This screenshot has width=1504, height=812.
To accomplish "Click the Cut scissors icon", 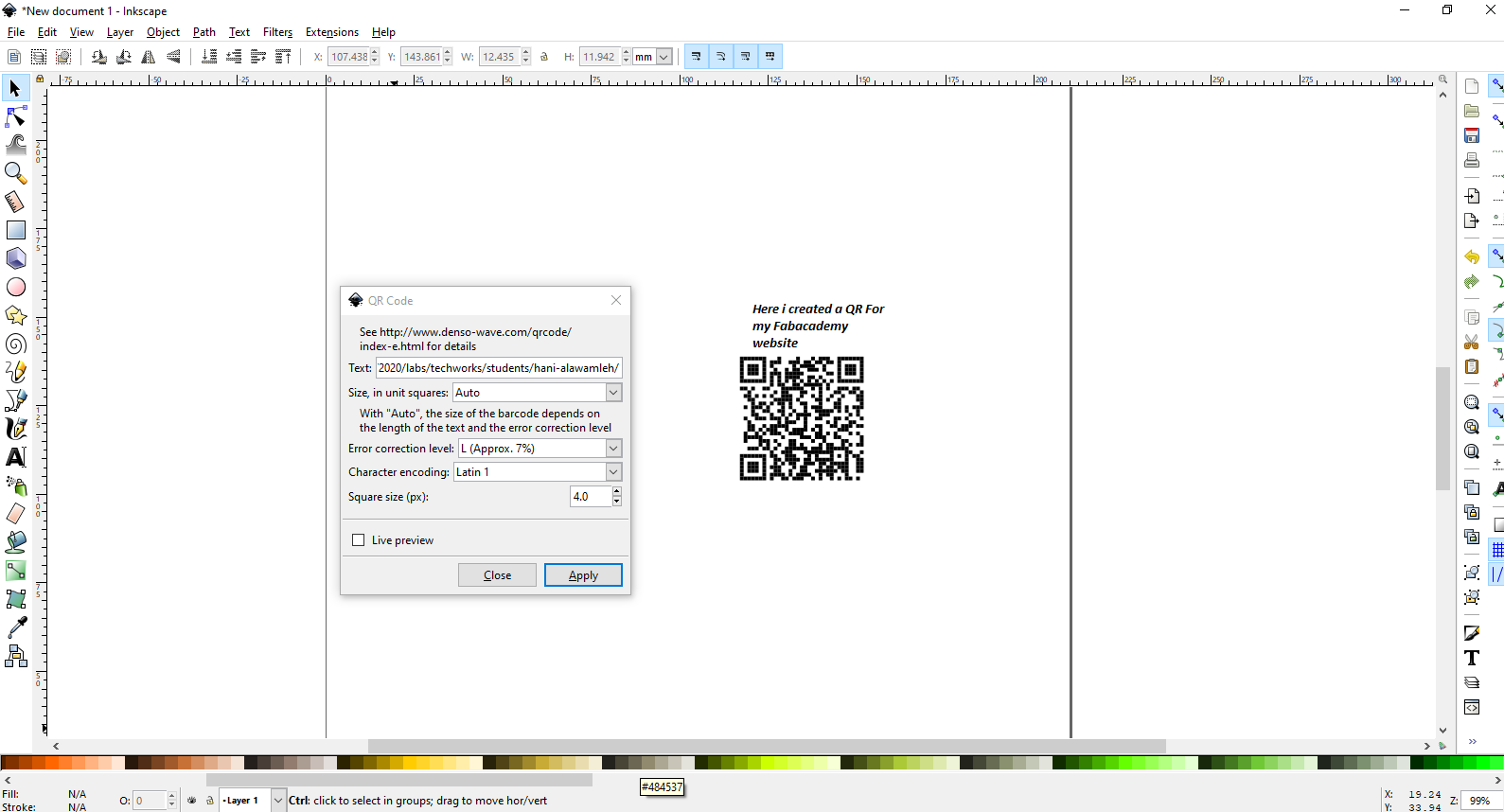I will click(x=1472, y=342).
